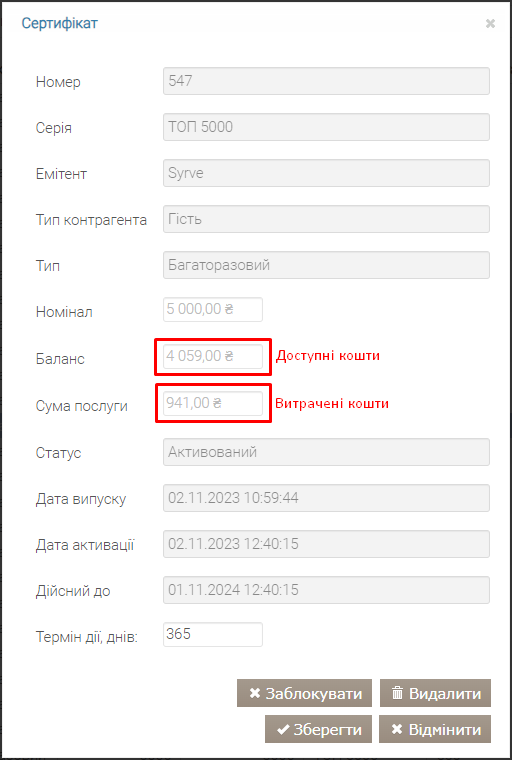This screenshot has width=512, height=760.
Task: Click the Тип field showing Багаторазовий
Action: click(326, 265)
